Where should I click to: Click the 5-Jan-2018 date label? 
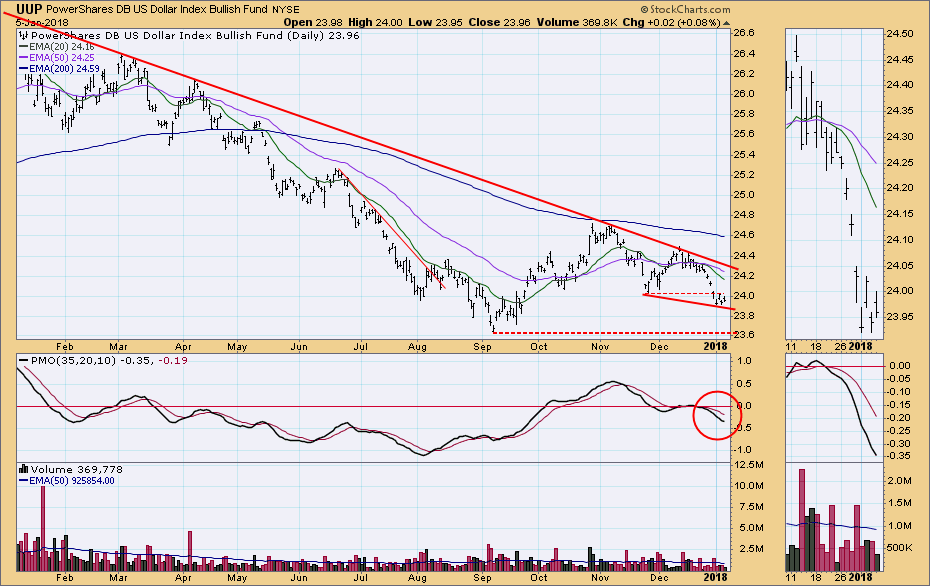click(x=41, y=23)
